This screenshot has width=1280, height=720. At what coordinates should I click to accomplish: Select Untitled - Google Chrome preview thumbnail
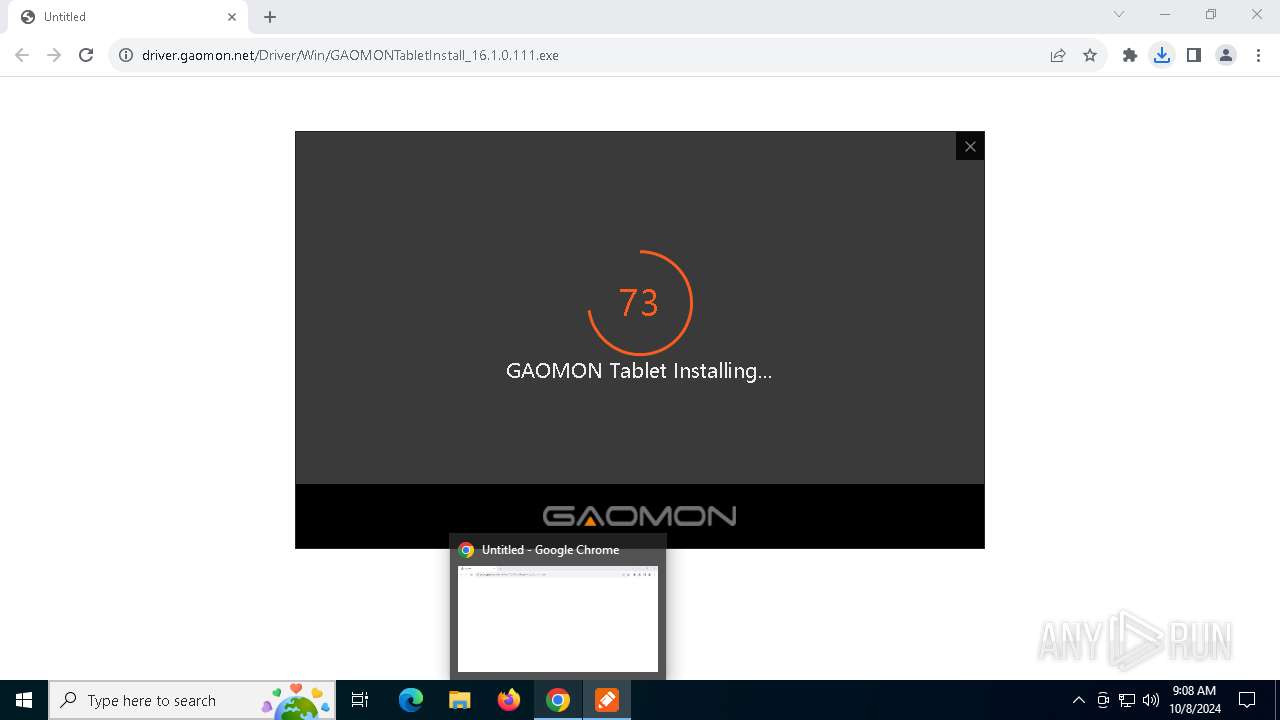[x=558, y=618]
